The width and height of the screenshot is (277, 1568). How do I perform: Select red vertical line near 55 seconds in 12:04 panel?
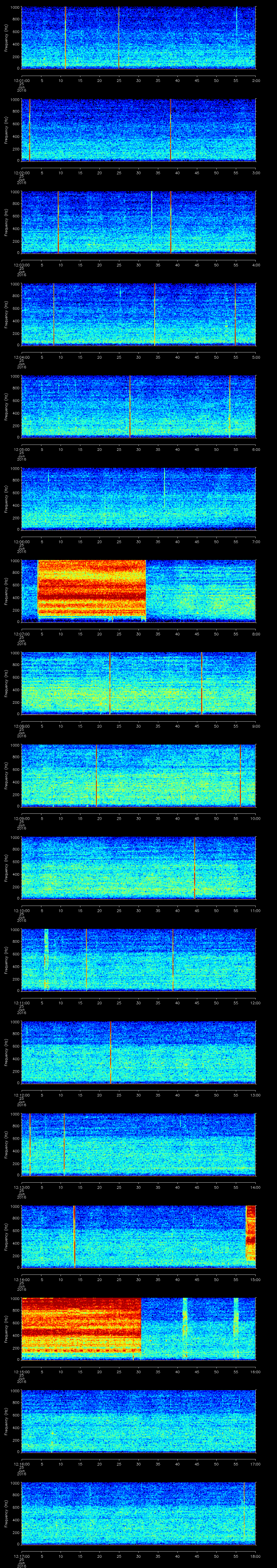click(x=236, y=314)
